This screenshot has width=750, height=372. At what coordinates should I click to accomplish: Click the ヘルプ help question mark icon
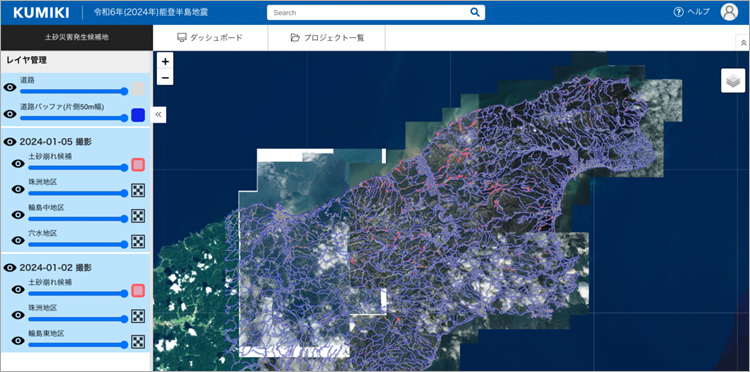(x=678, y=12)
